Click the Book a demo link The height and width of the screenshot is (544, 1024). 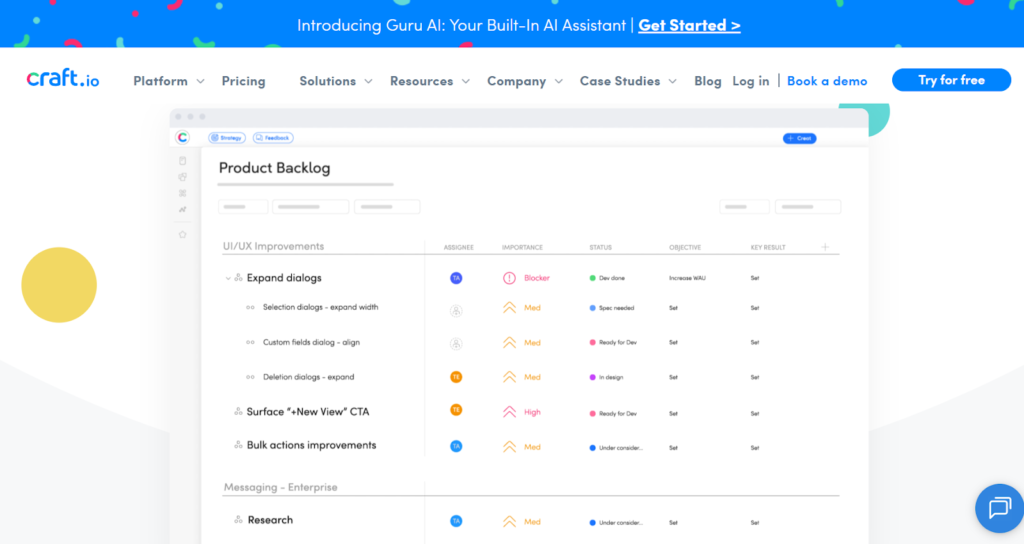(827, 81)
